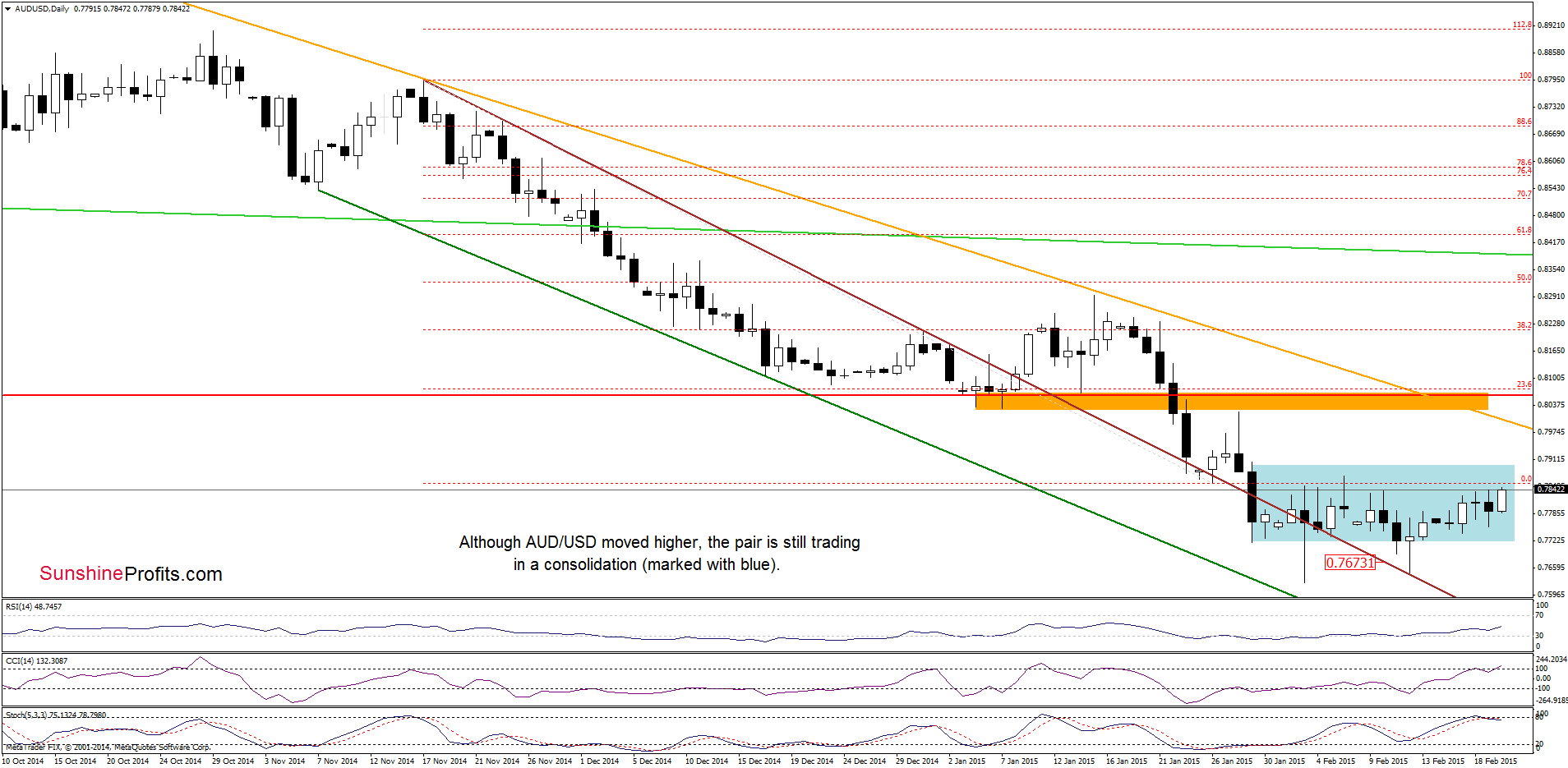Screen dimensions: 1568x768
Task: Click the orange resistance zone rectangle
Action: tap(1231, 402)
